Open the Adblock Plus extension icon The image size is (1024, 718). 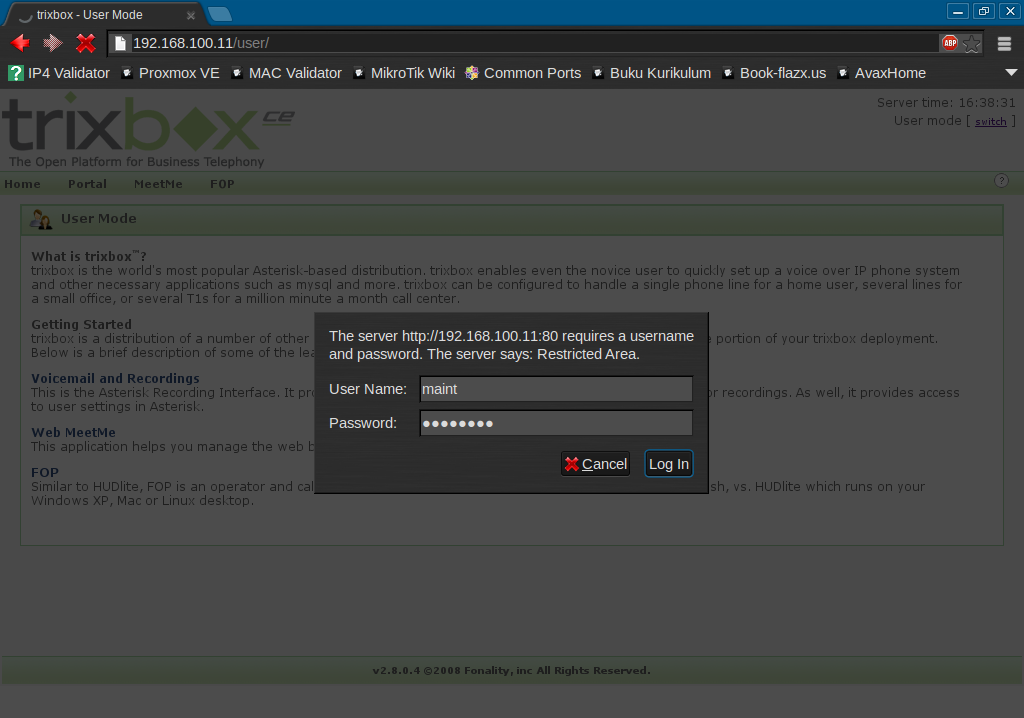pos(950,43)
